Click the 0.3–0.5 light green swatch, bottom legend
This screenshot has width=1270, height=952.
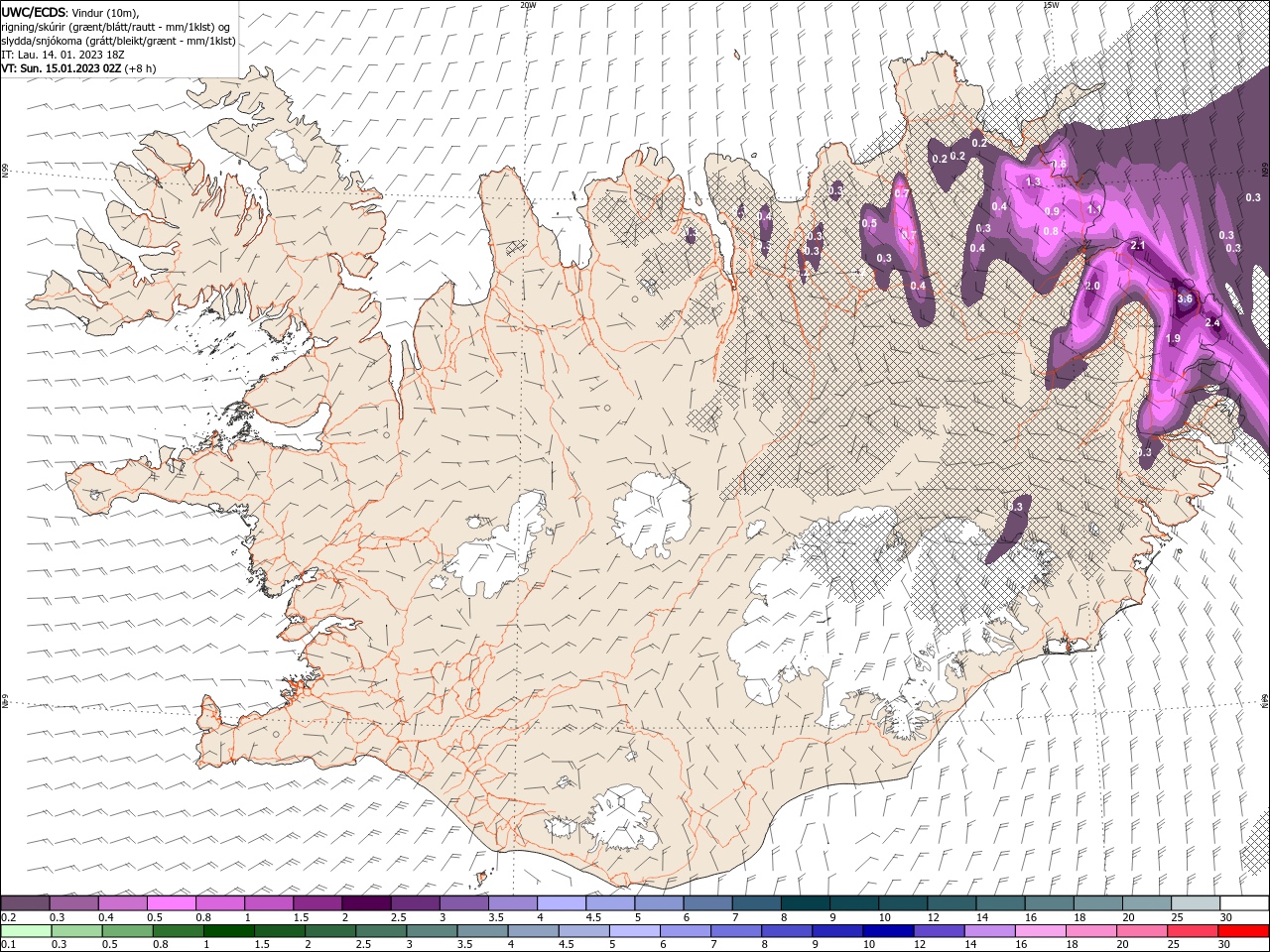point(77,930)
